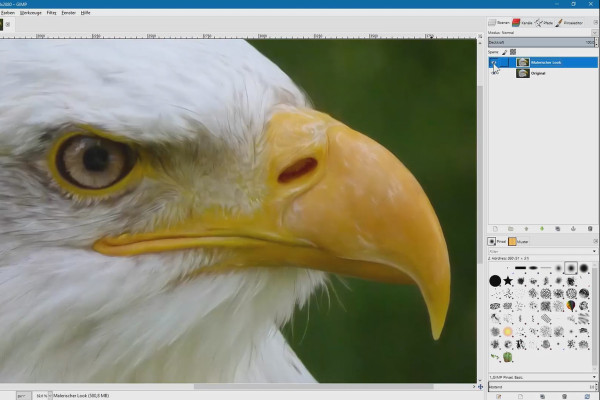Toggle lock pixels paintbrush icon

(504, 52)
